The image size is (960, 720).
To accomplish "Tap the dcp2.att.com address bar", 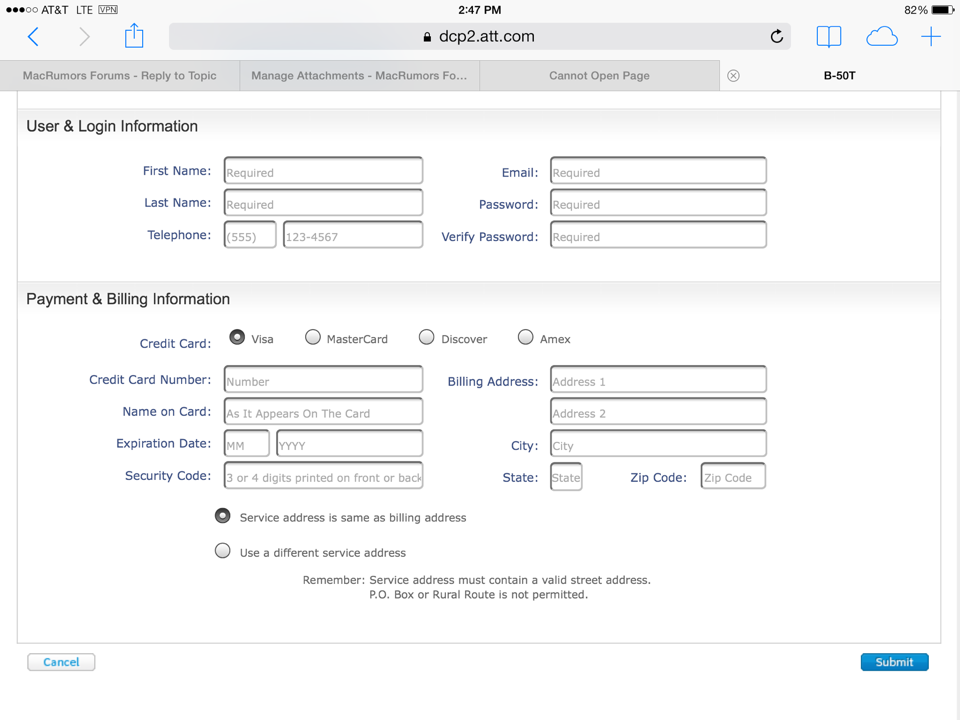I will pos(479,37).
